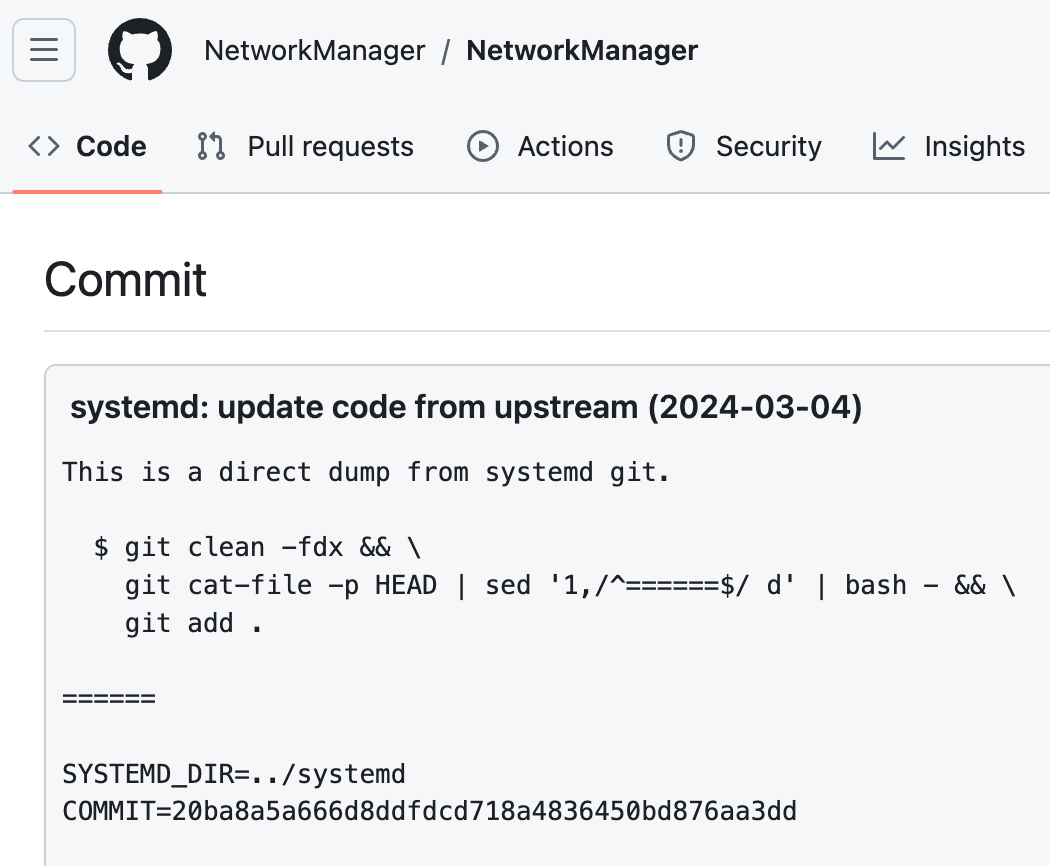Click the Code tab angle-brackets icon

pos(44,146)
